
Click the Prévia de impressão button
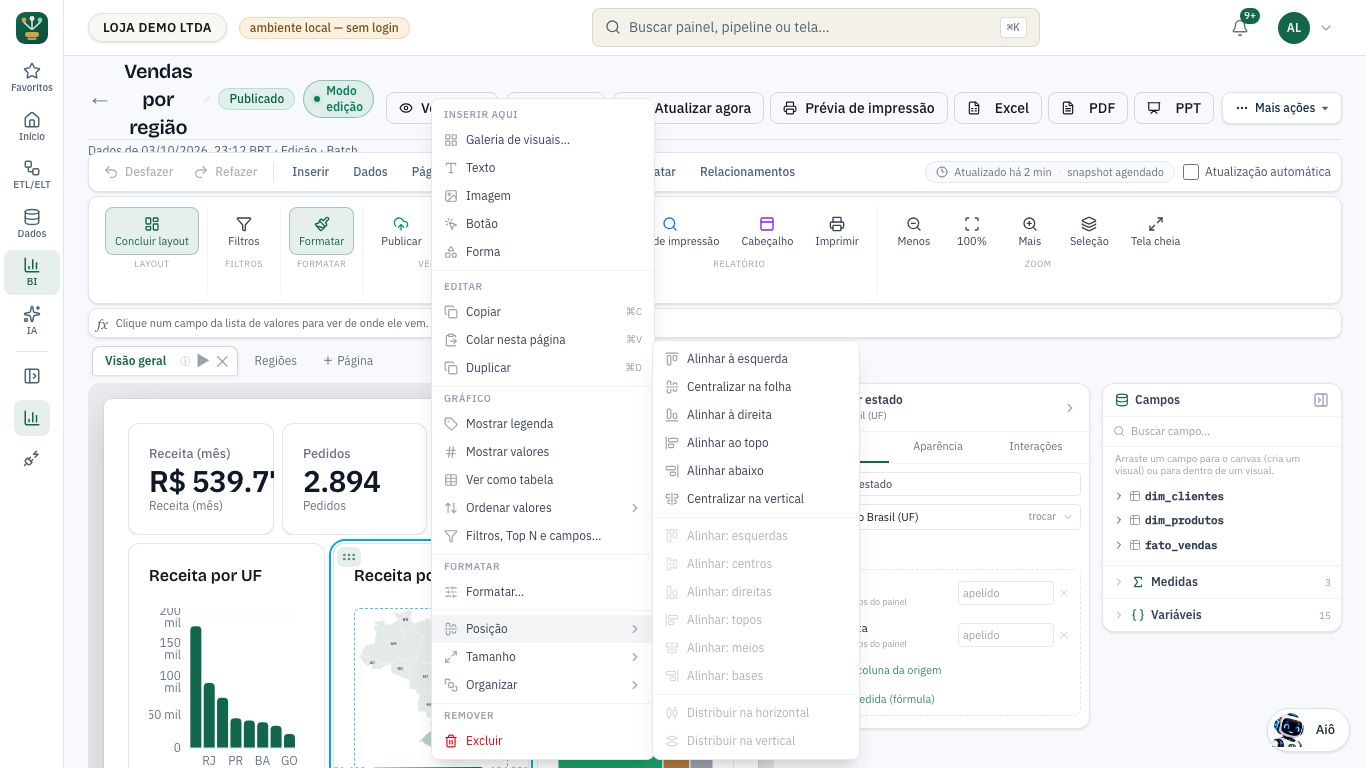[x=859, y=108]
